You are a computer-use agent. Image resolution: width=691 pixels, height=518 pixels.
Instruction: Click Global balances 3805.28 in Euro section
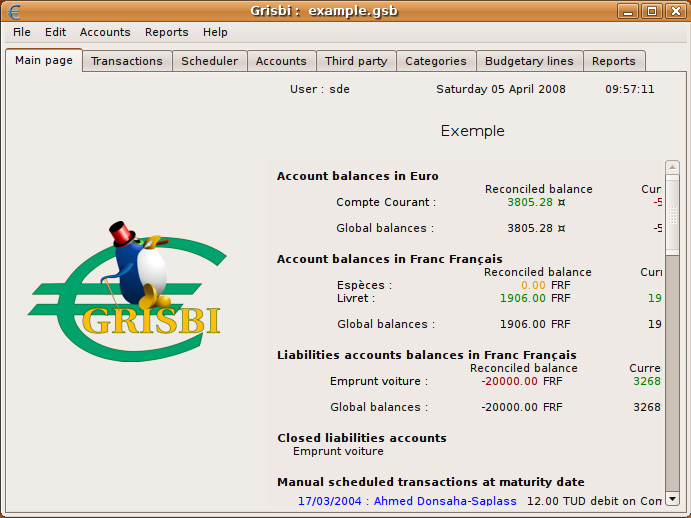click(x=536, y=228)
